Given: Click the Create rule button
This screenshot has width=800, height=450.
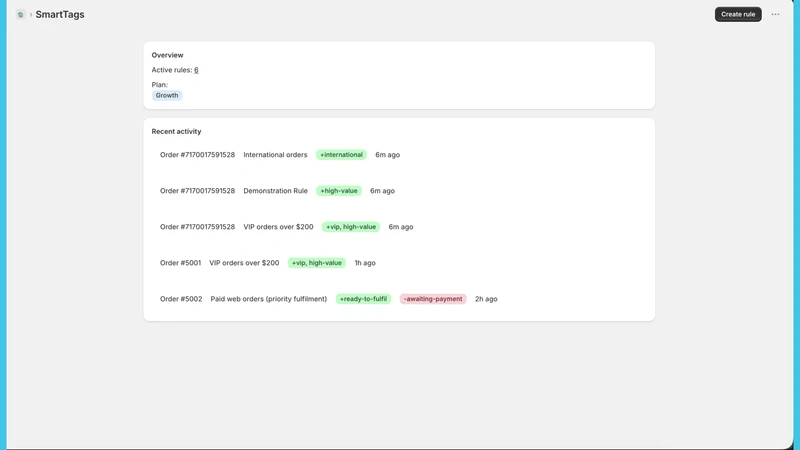Looking at the screenshot, I should [x=738, y=14].
